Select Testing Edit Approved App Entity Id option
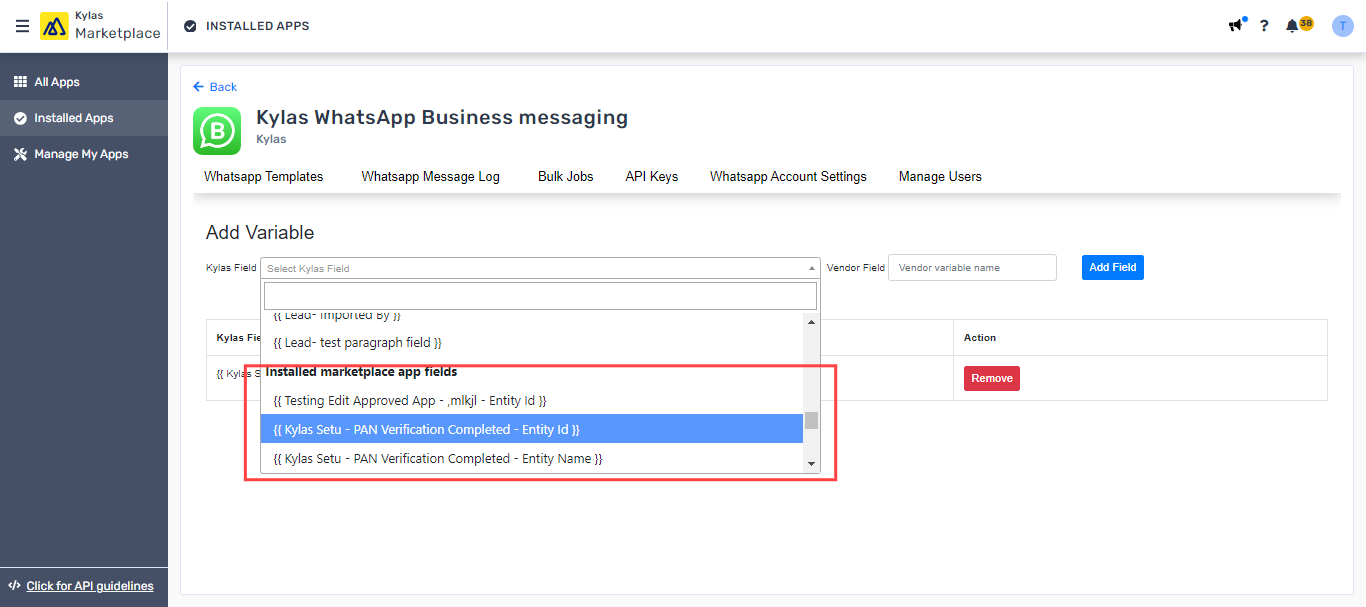Image resolution: width=1366 pixels, height=607 pixels. tap(532, 401)
